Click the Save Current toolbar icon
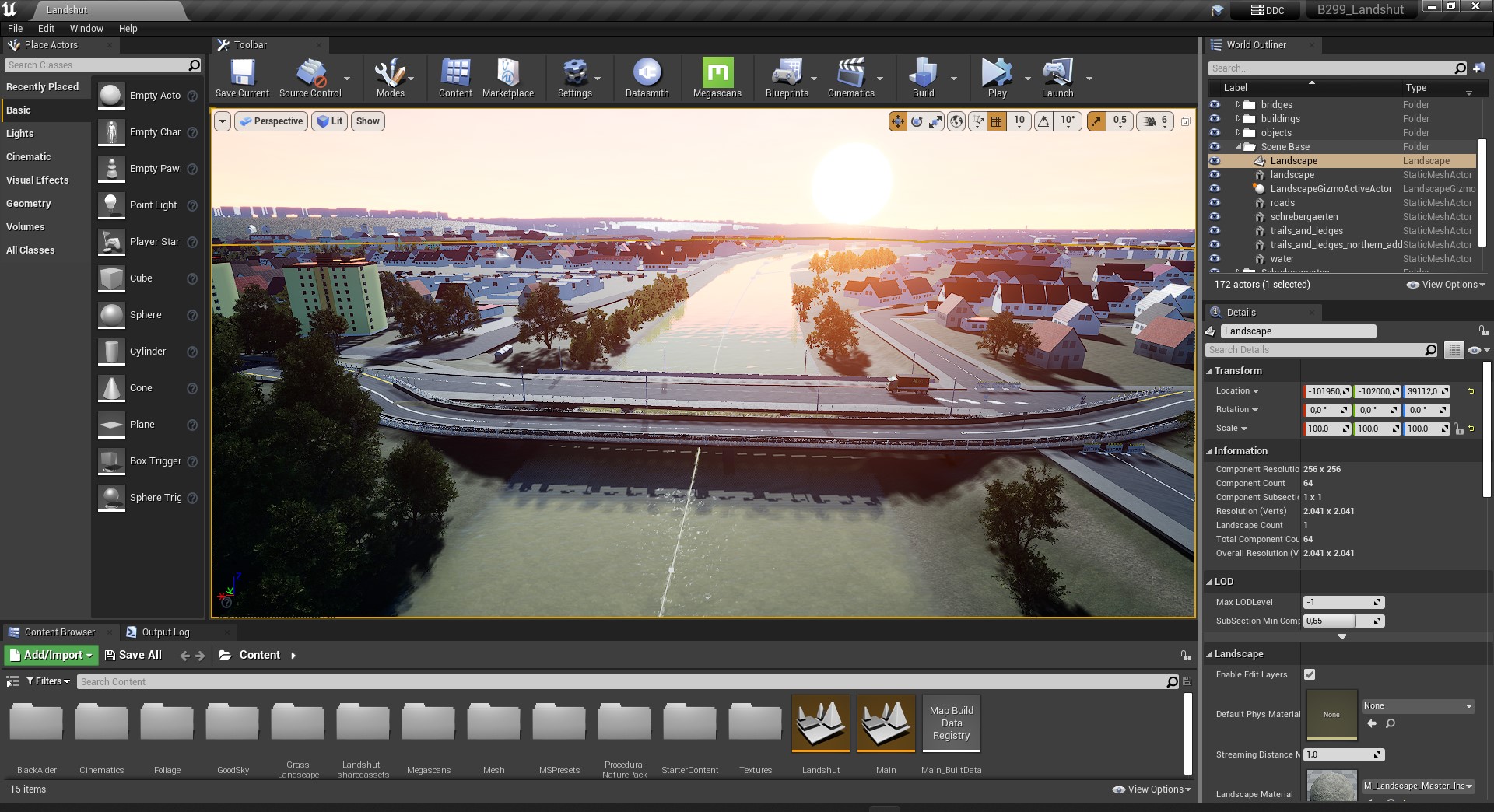 [x=242, y=74]
